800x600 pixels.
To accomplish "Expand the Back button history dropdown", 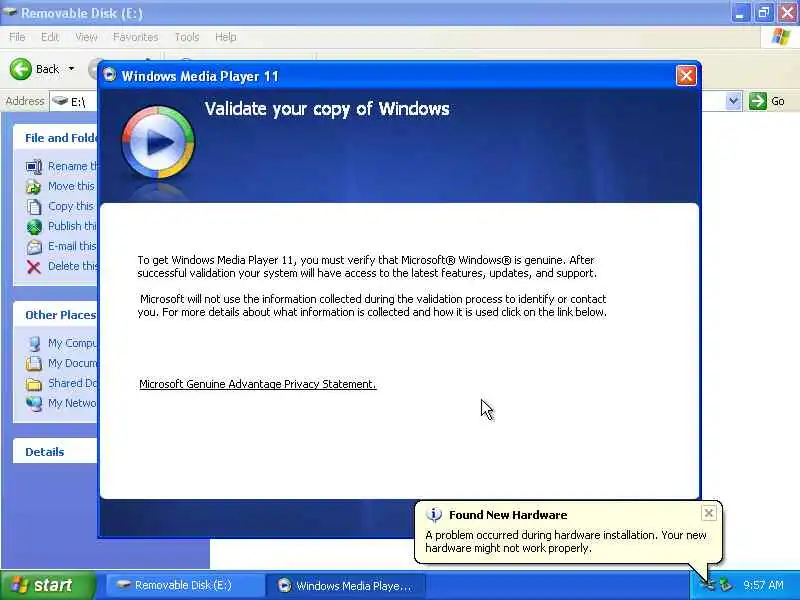I will (71, 68).
